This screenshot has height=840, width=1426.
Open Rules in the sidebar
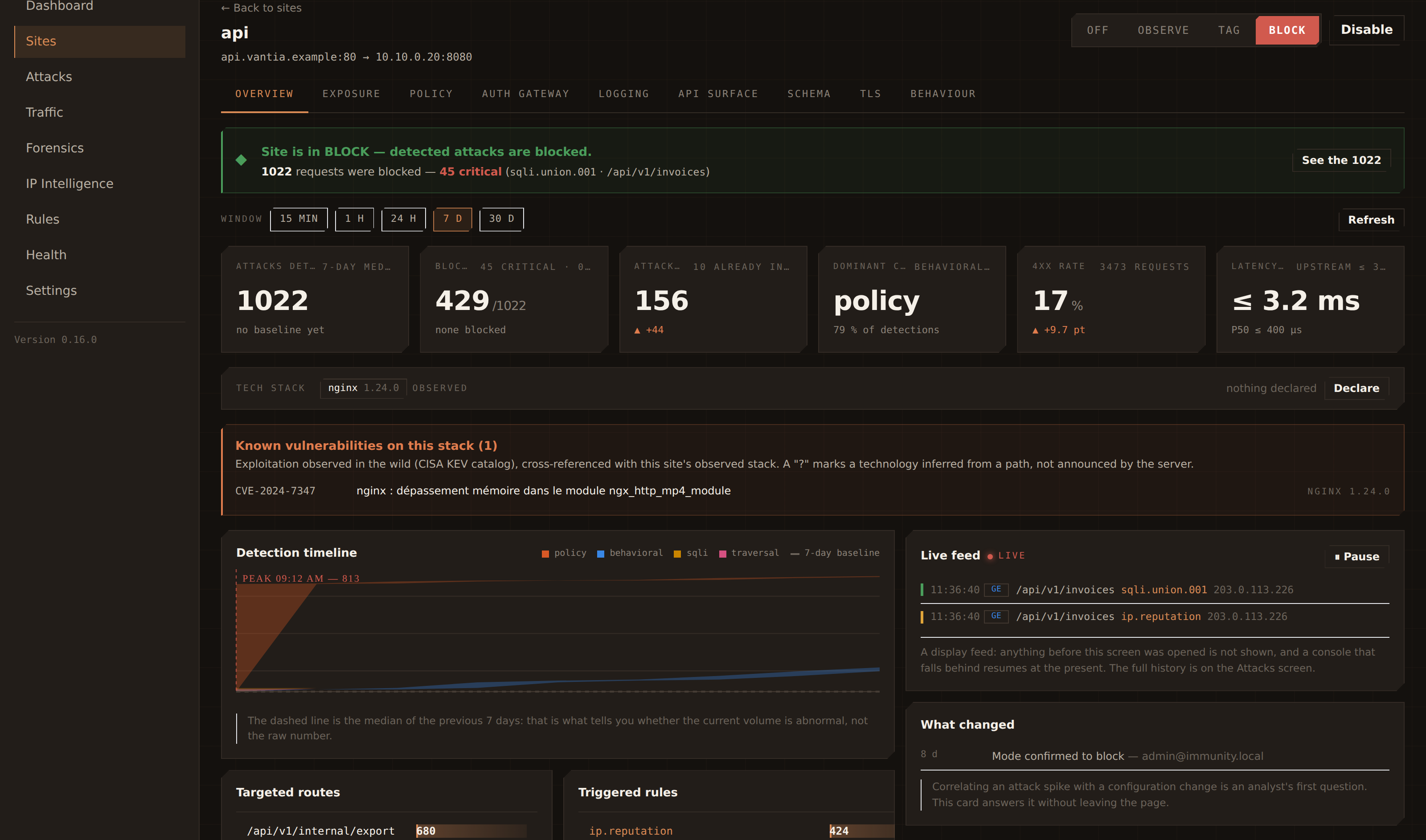pos(100,220)
